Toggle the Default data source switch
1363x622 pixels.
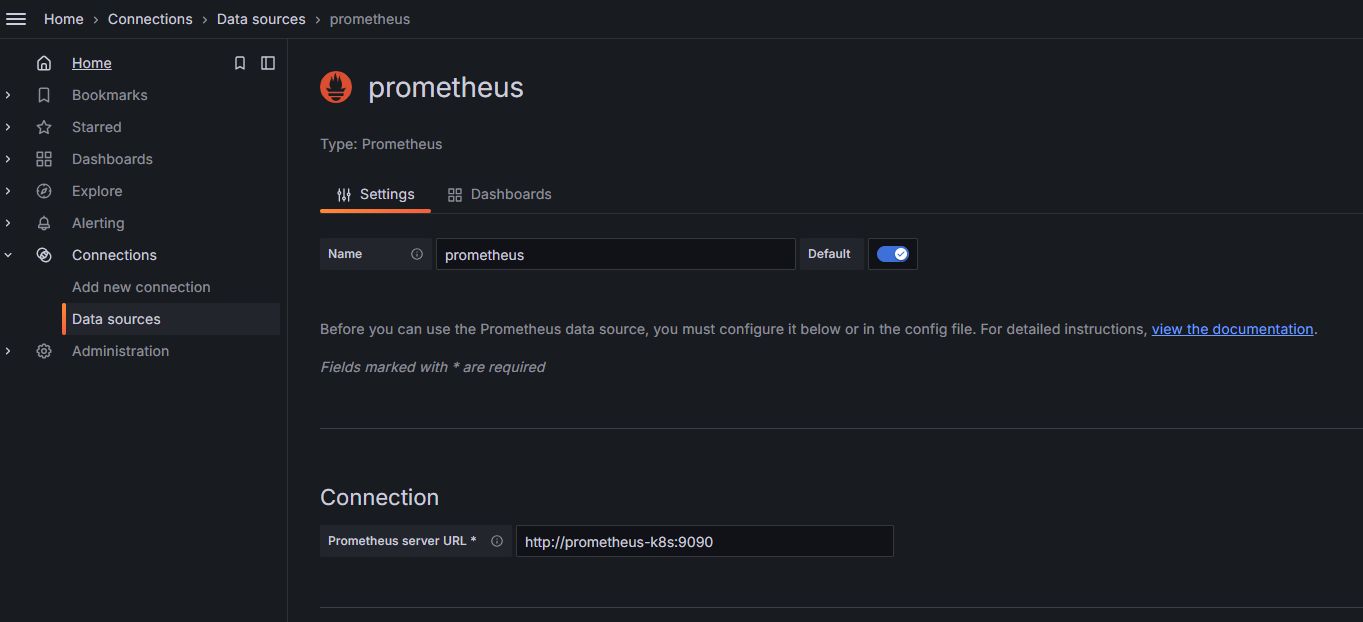[x=892, y=254]
